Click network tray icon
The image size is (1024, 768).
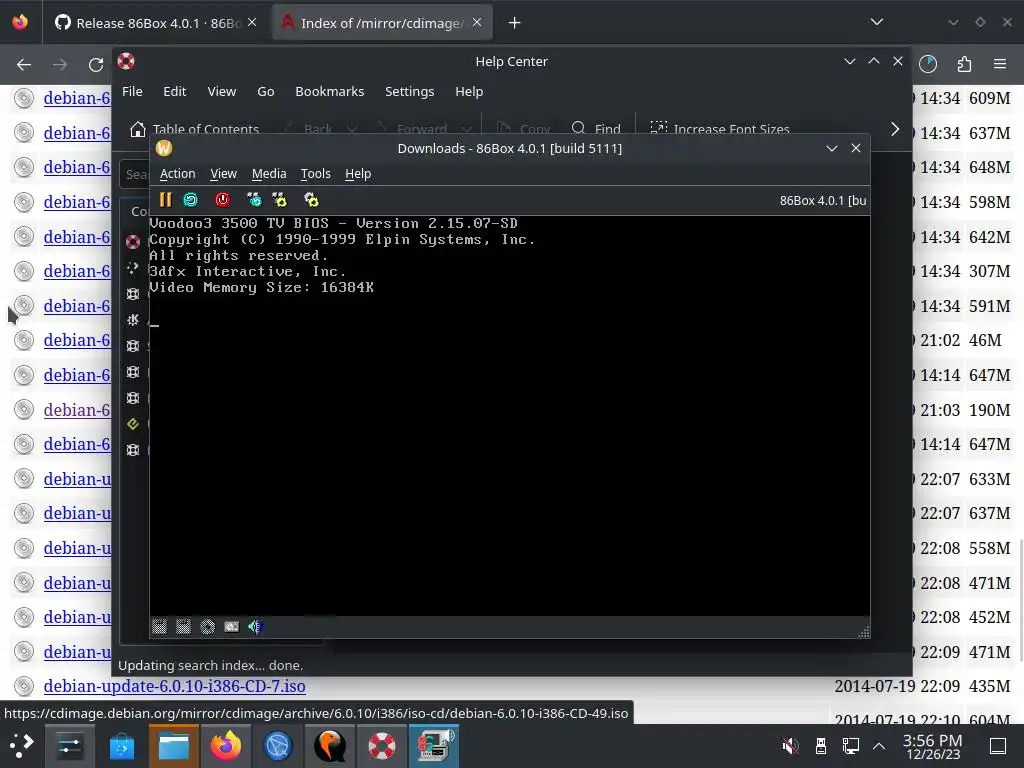(x=850, y=746)
